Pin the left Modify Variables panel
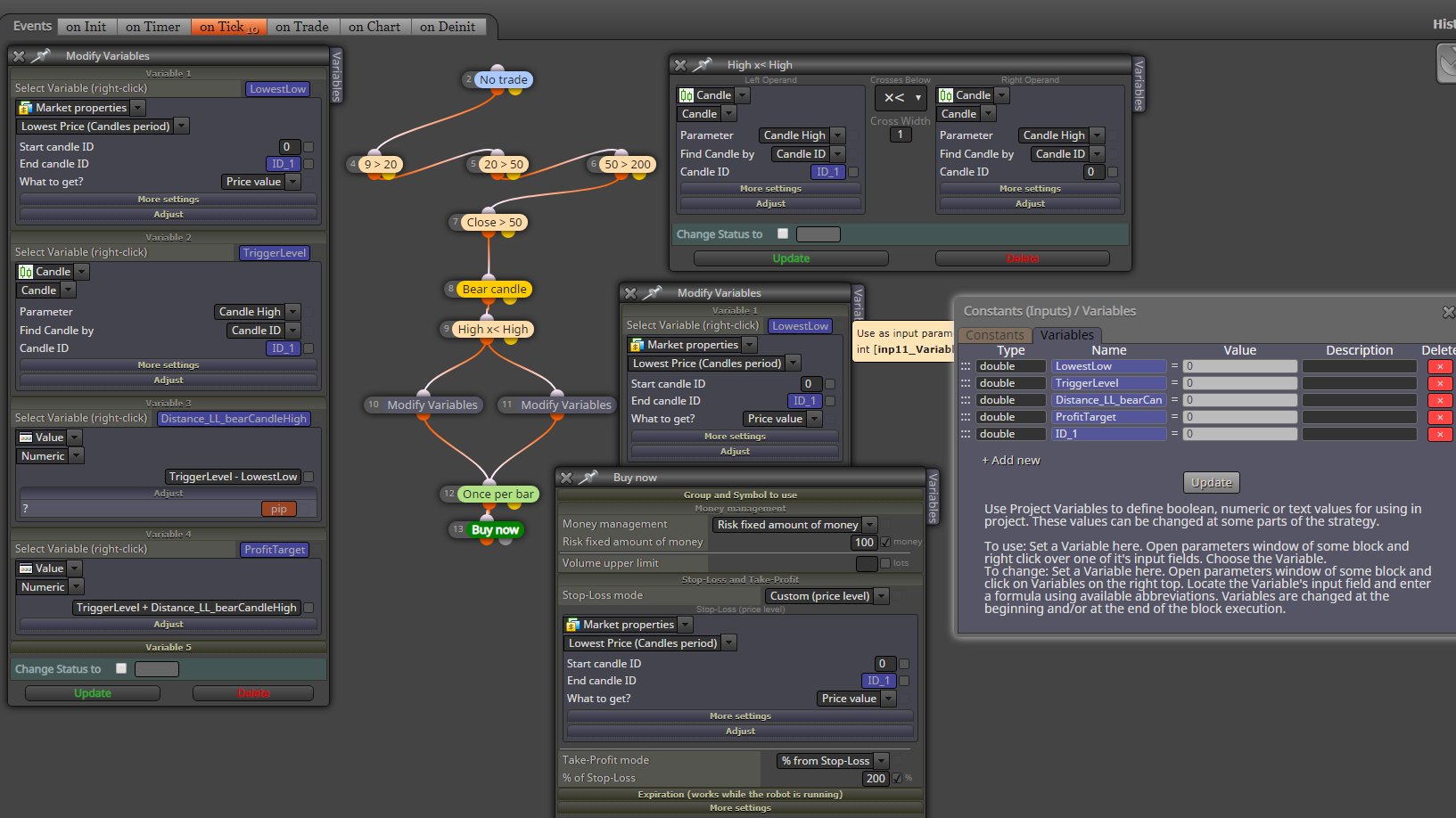Viewport: 1456px width, 818px height. [41, 55]
